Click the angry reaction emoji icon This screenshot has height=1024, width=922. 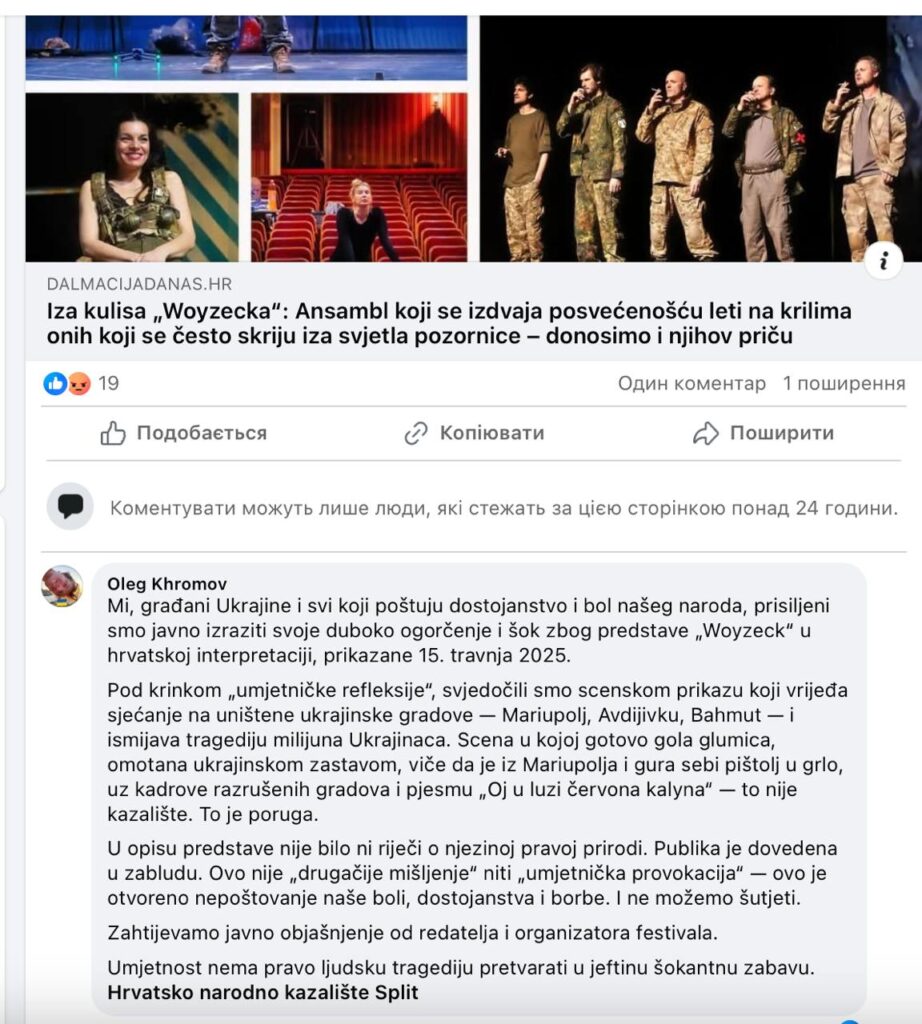coord(79,383)
